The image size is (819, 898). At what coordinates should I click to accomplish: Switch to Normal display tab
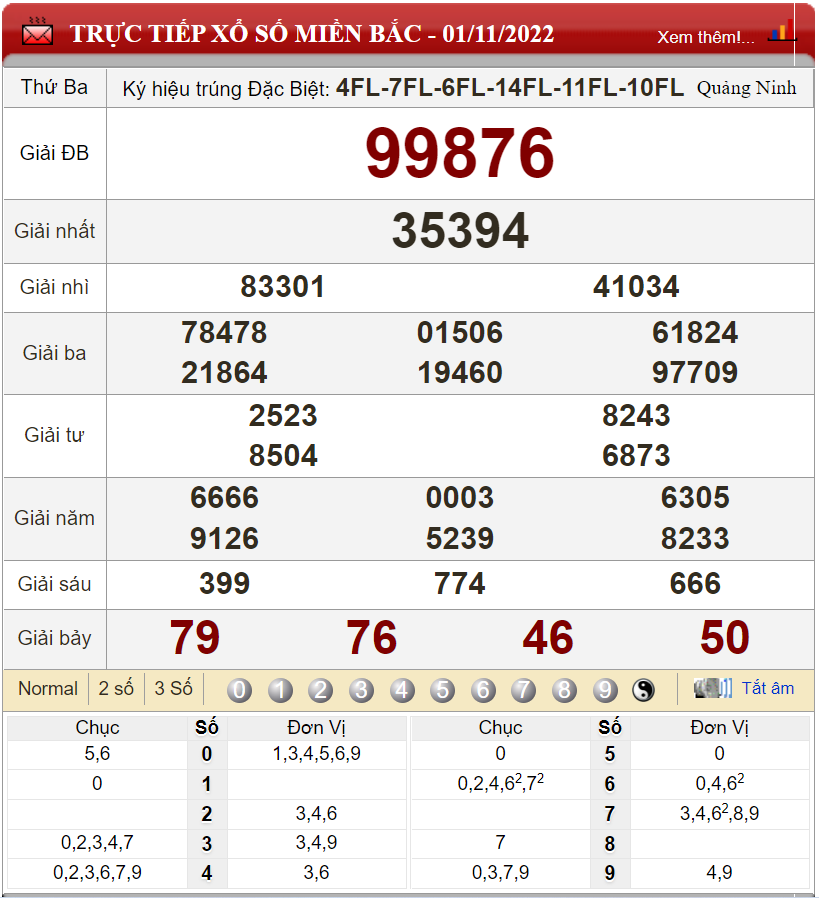48,688
